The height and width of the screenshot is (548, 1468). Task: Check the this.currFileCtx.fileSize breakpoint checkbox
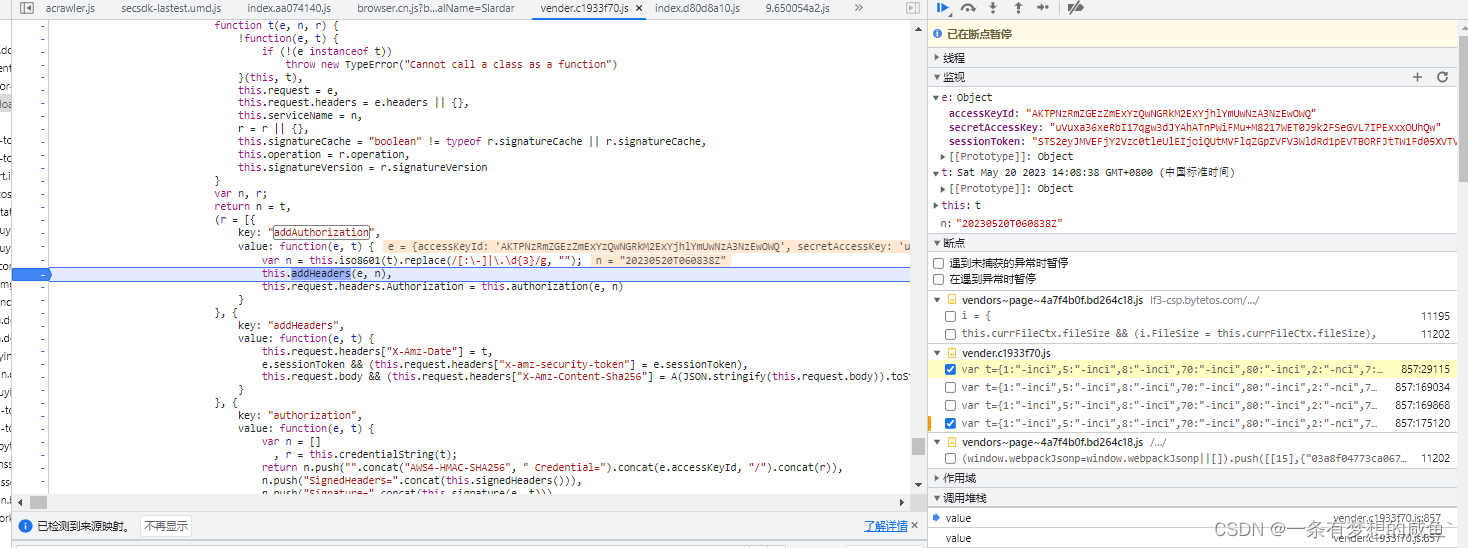[x=950, y=334]
